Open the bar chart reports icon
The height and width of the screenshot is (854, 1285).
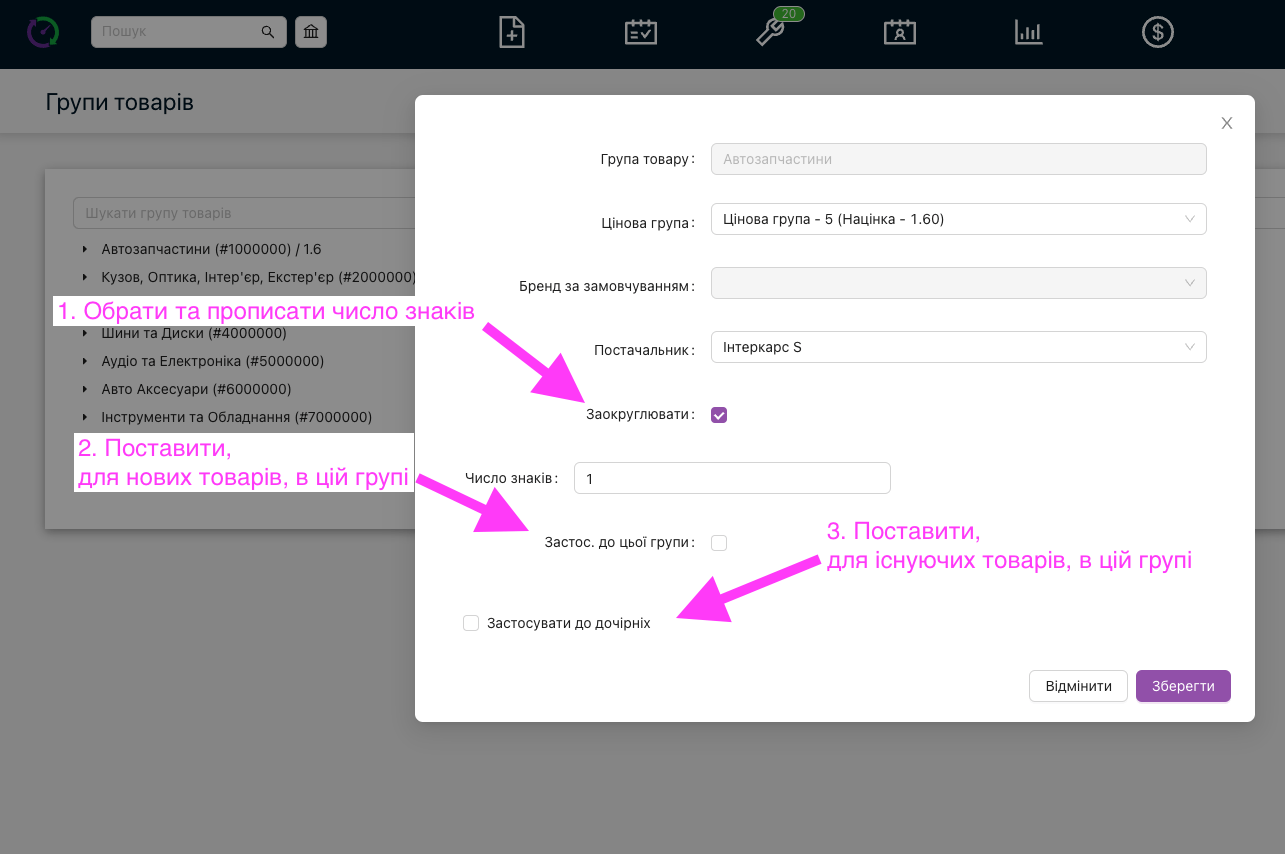1028,32
